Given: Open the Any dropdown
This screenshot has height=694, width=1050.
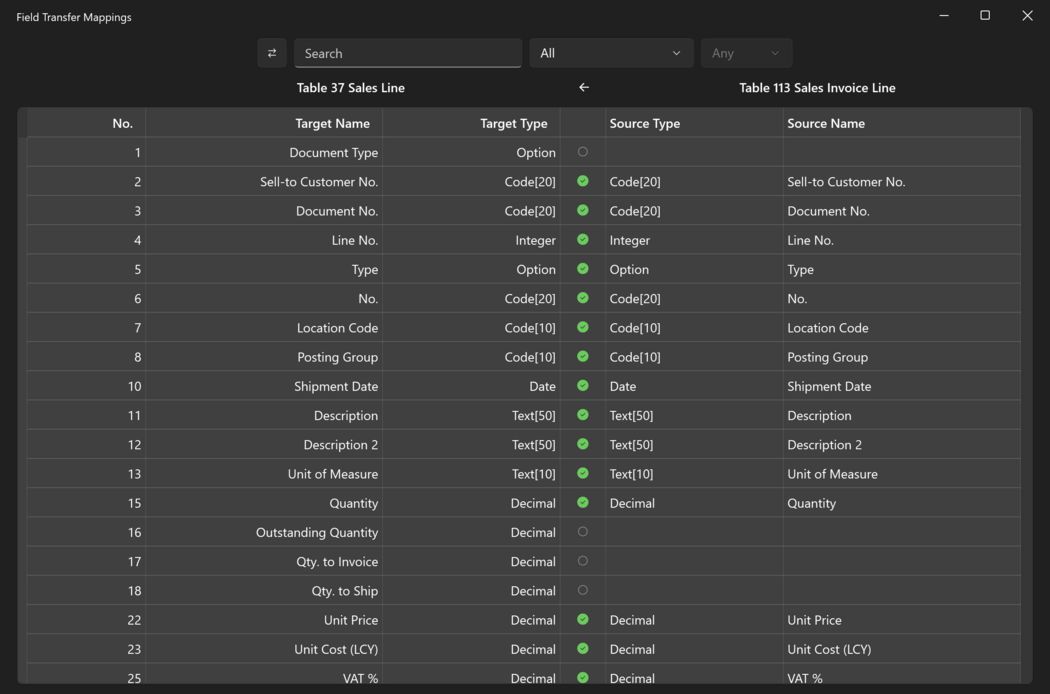Looking at the screenshot, I should 746,53.
